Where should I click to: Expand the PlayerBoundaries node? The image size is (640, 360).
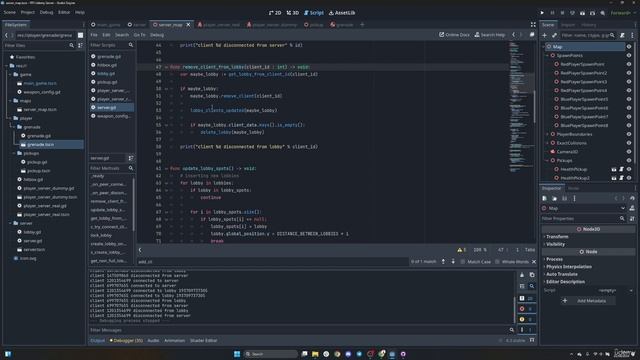548,134
